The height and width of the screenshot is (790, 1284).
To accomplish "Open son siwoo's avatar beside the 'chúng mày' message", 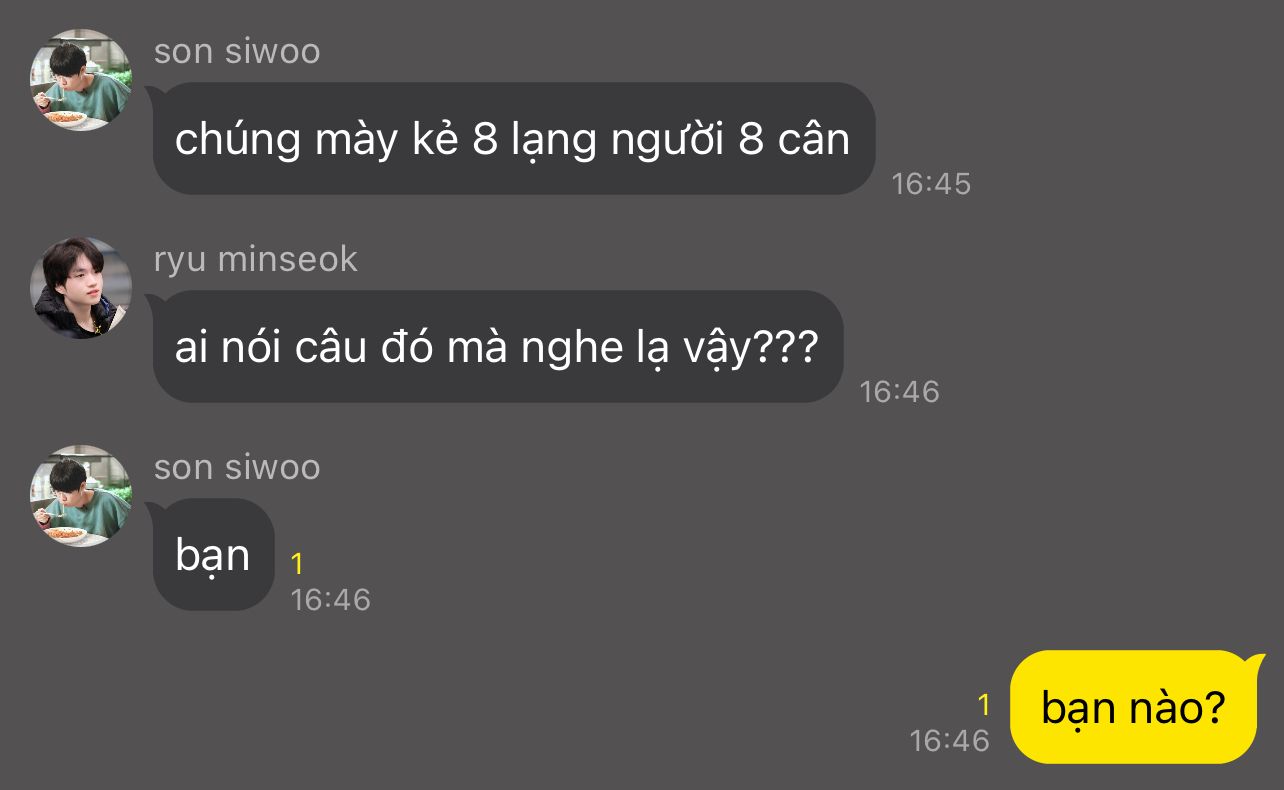I will 81,80.
